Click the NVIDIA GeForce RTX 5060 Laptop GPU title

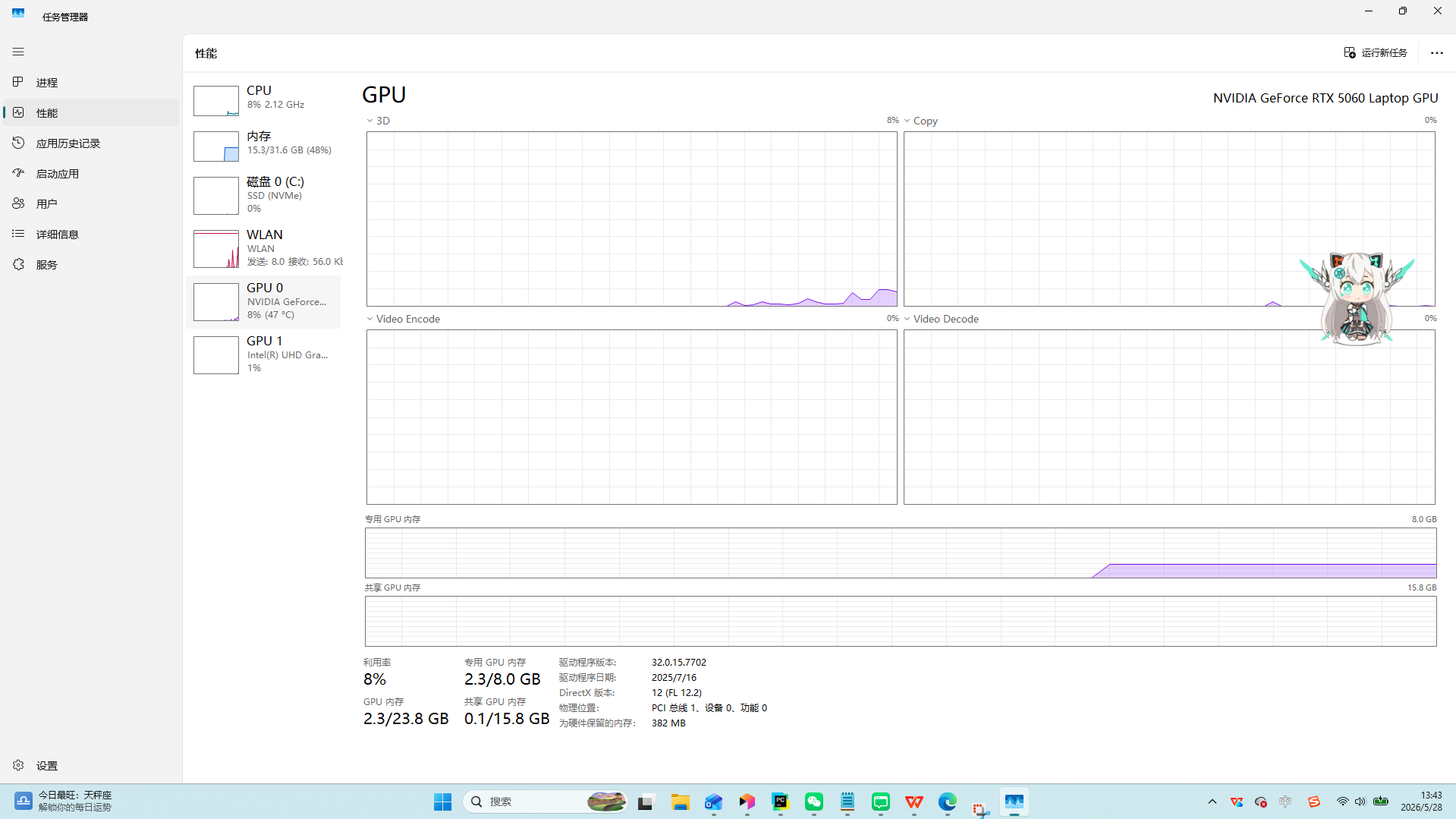(1325, 98)
